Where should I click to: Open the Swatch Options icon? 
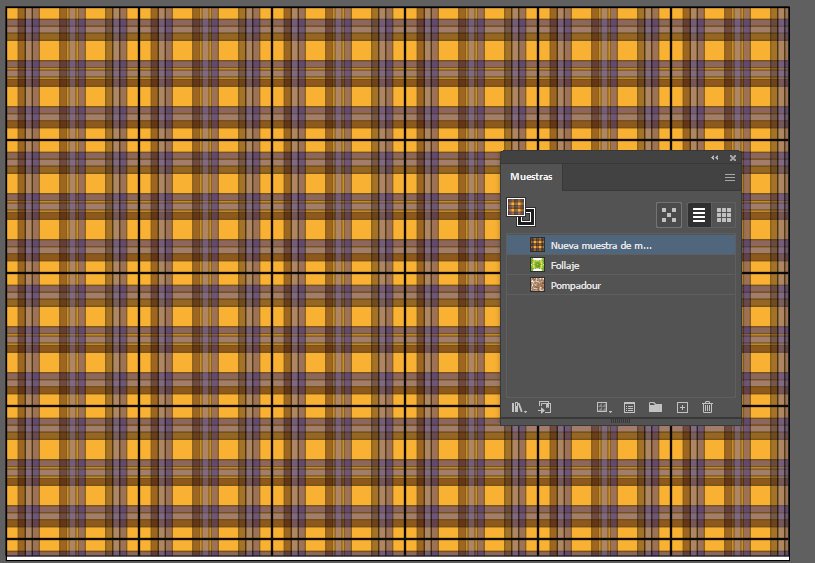pos(630,407)
